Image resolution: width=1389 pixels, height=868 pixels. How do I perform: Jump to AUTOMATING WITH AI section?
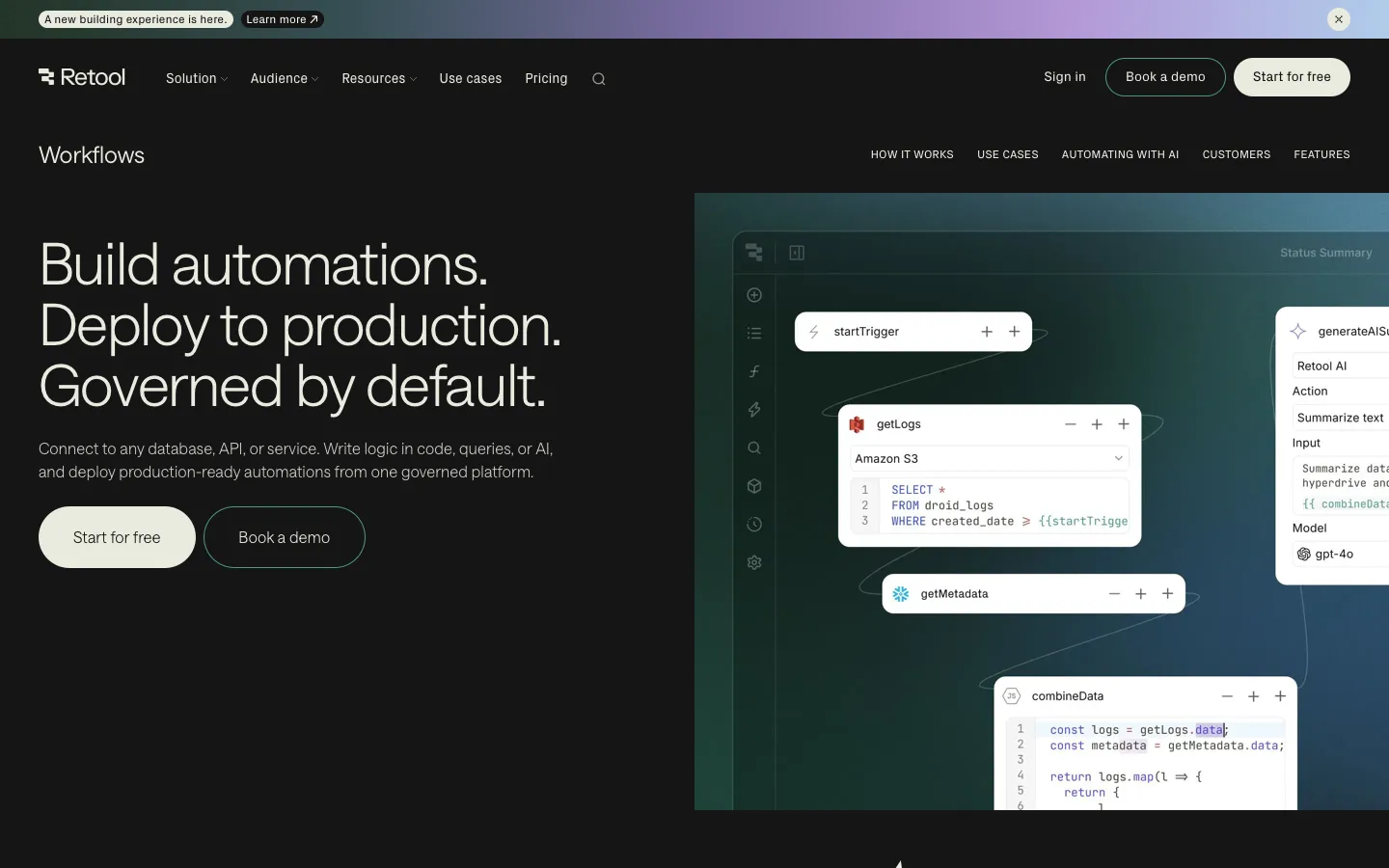(1121, 154)
